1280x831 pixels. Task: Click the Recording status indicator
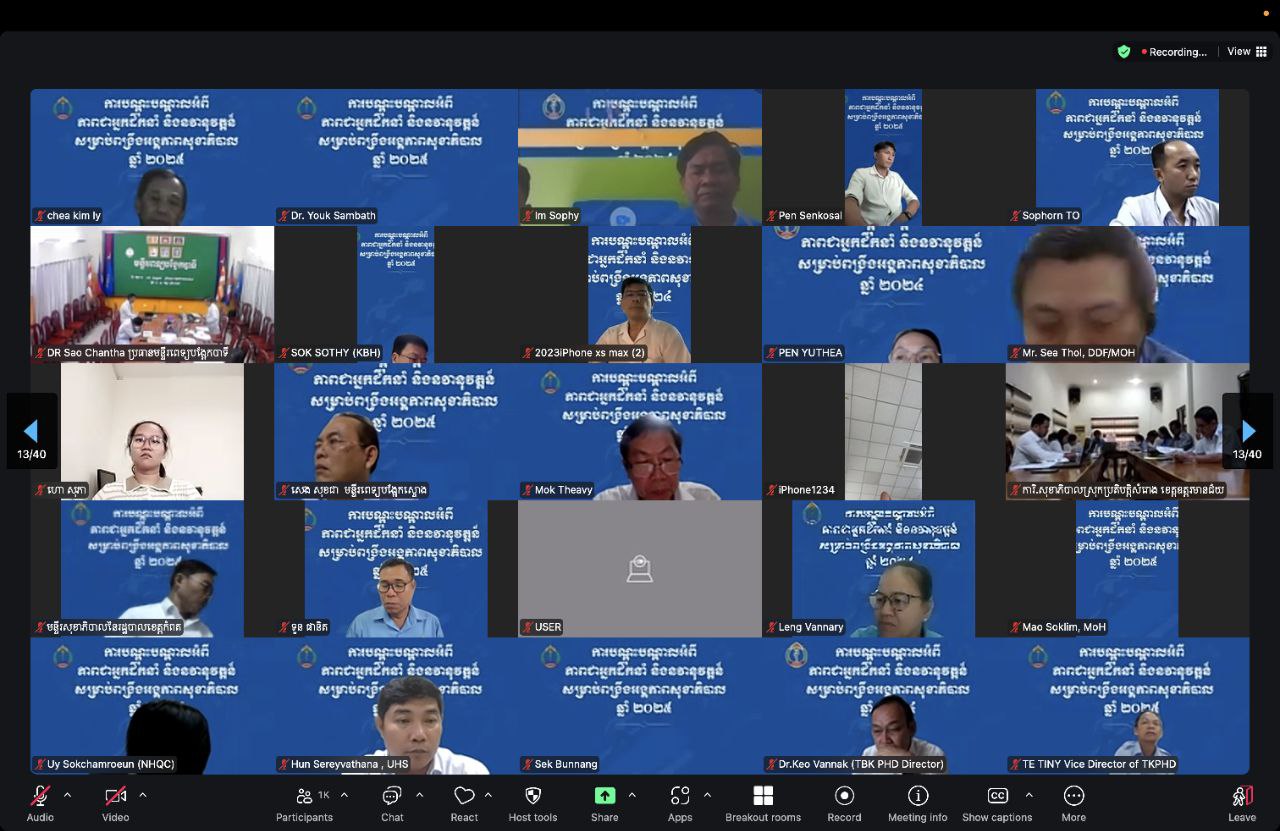1174,52
